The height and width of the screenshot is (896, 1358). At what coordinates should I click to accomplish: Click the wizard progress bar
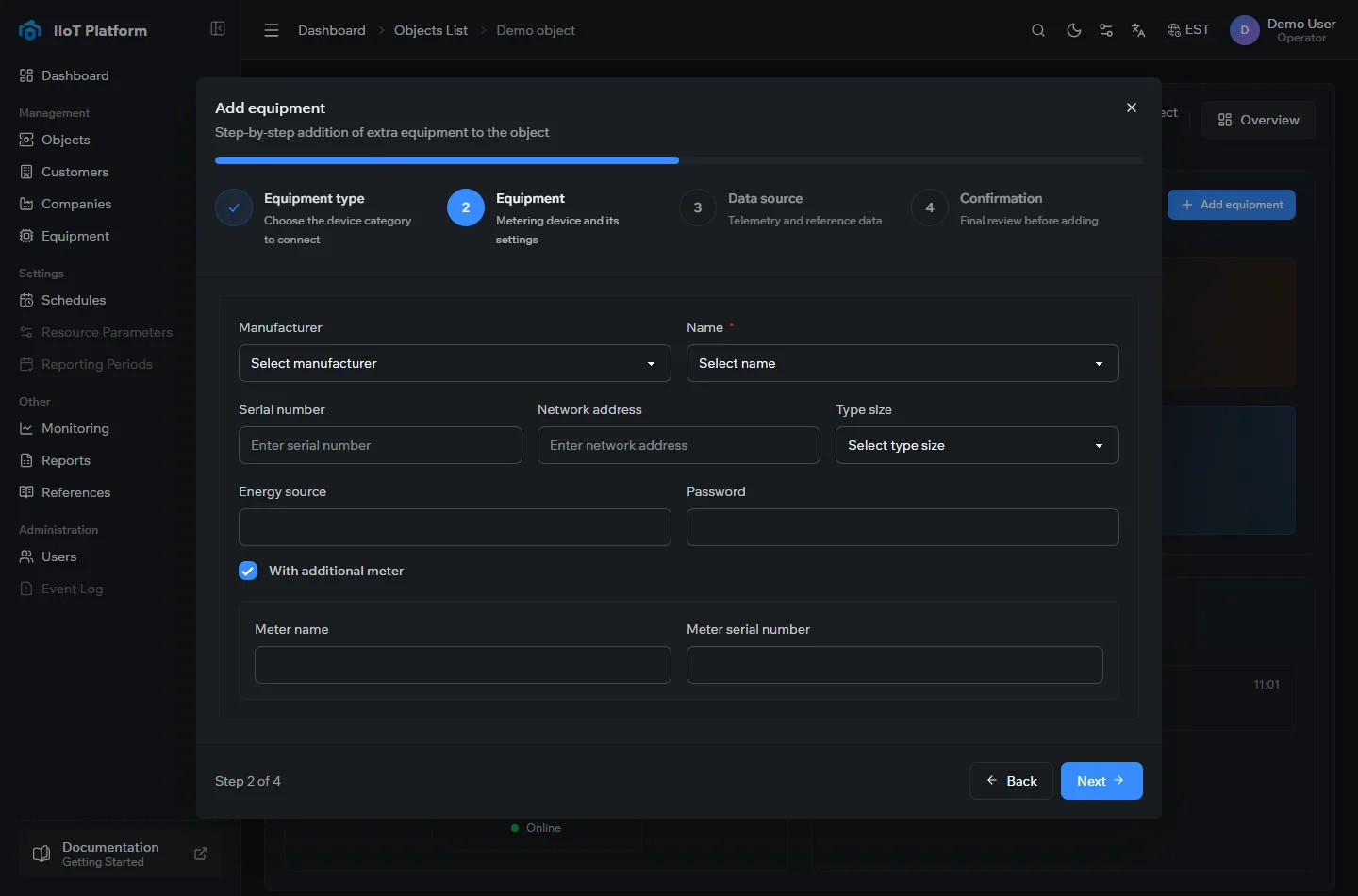[x=679, y=160]
